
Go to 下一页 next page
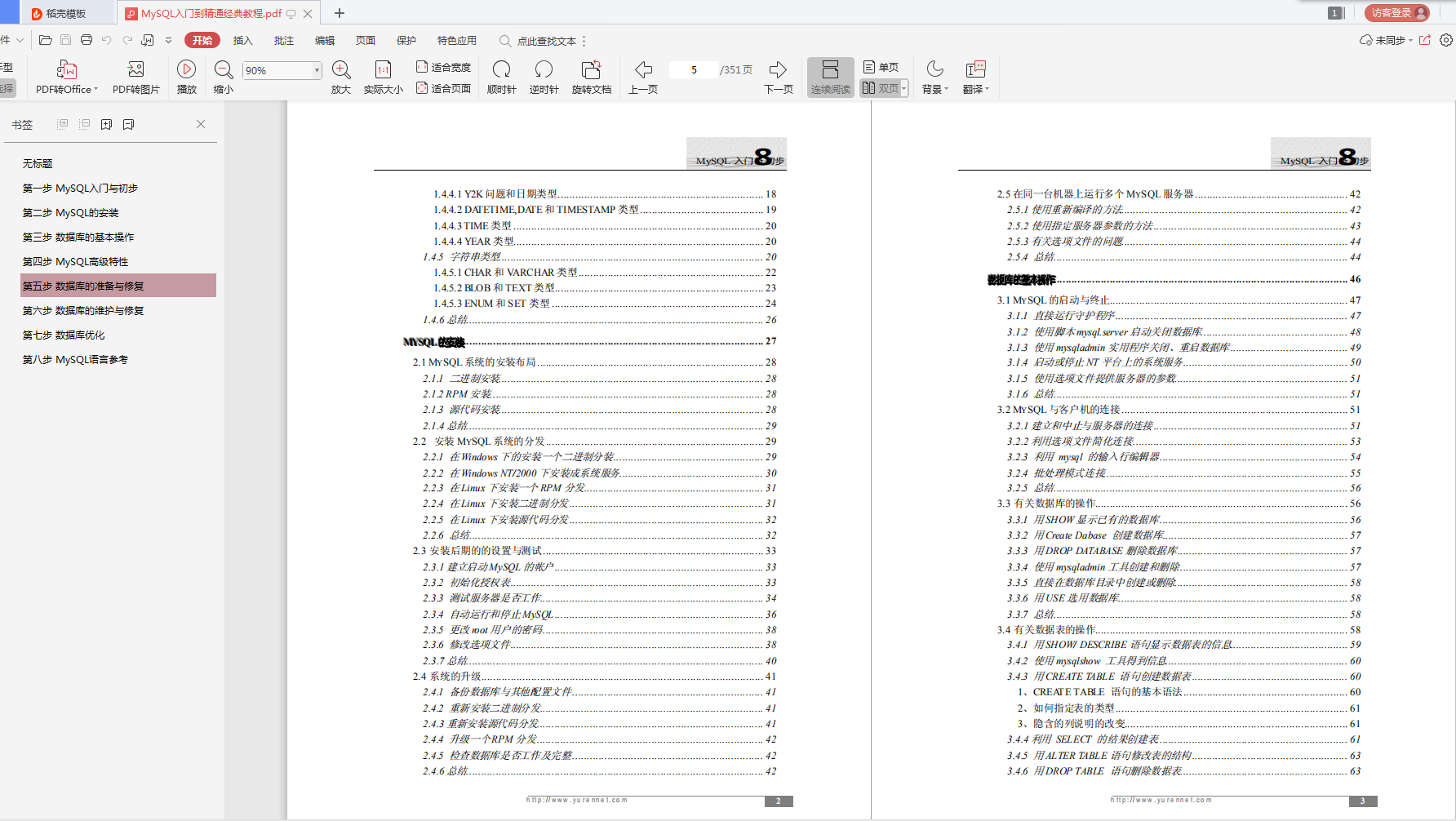[x=779, y=78]
